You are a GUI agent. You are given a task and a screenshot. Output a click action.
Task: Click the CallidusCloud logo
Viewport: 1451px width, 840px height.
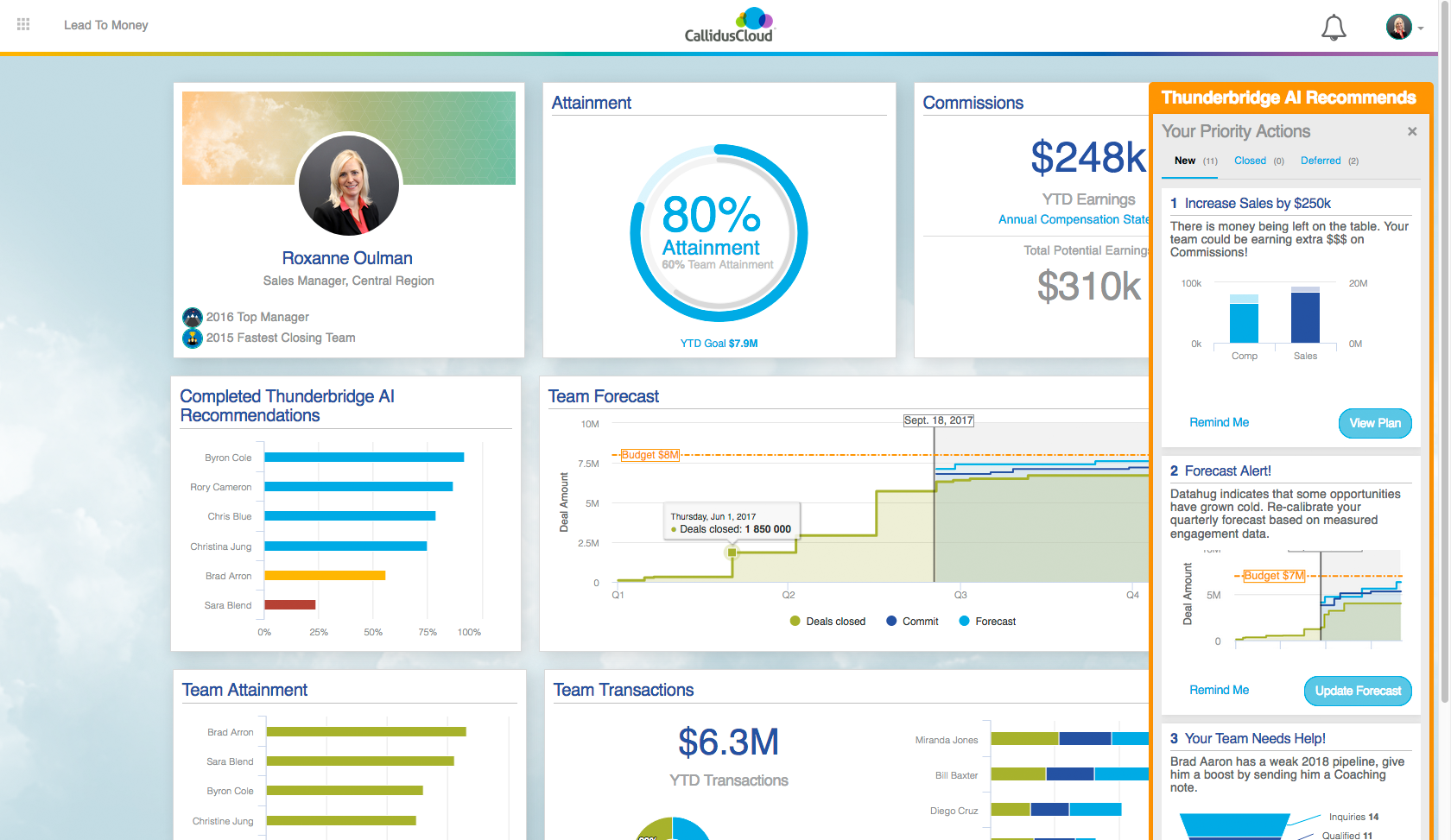click(x=730, y=24)
